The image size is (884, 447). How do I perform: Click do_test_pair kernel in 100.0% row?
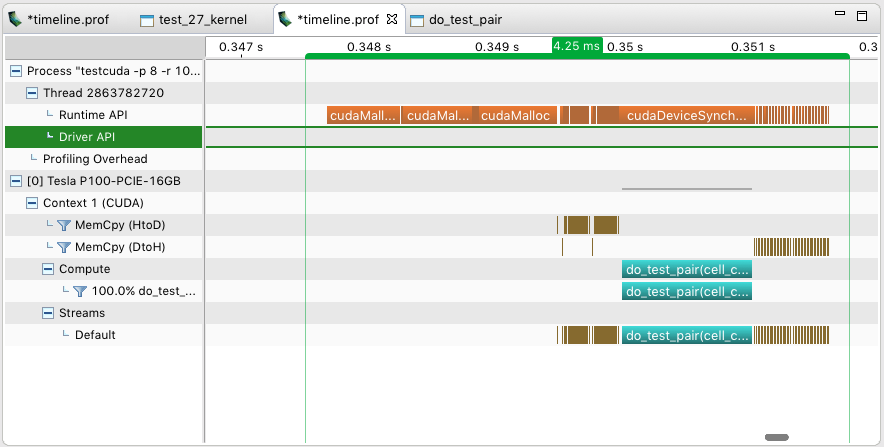pyautogui.click(x=687, y=291)
